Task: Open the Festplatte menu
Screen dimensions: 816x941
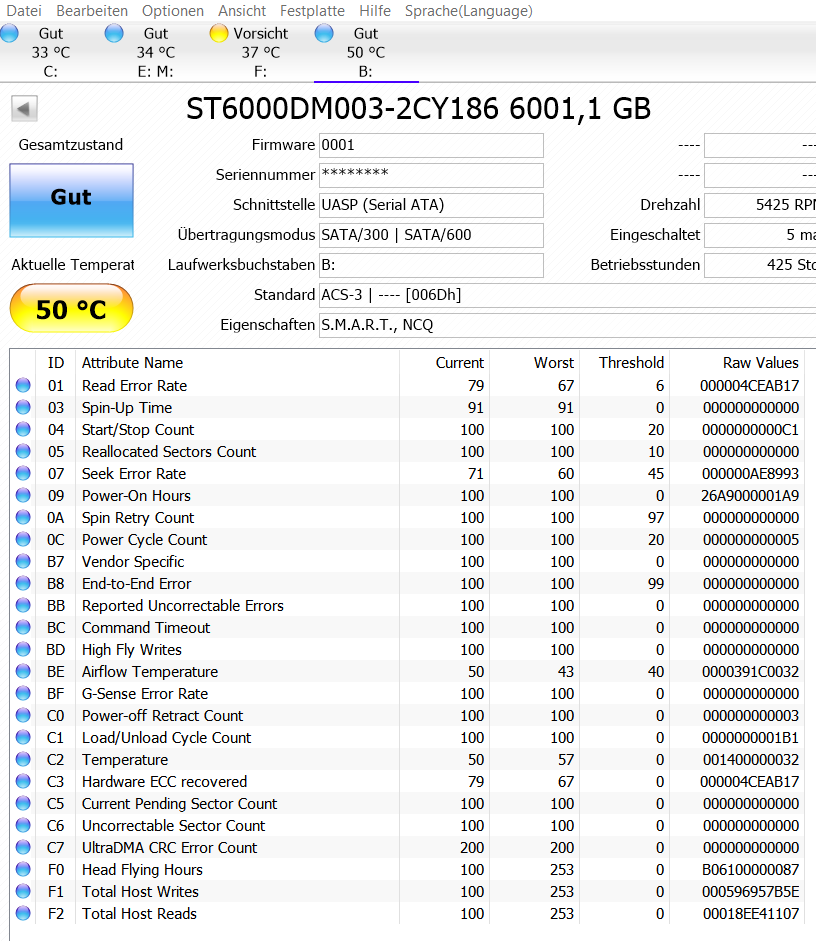Action: 312,11
